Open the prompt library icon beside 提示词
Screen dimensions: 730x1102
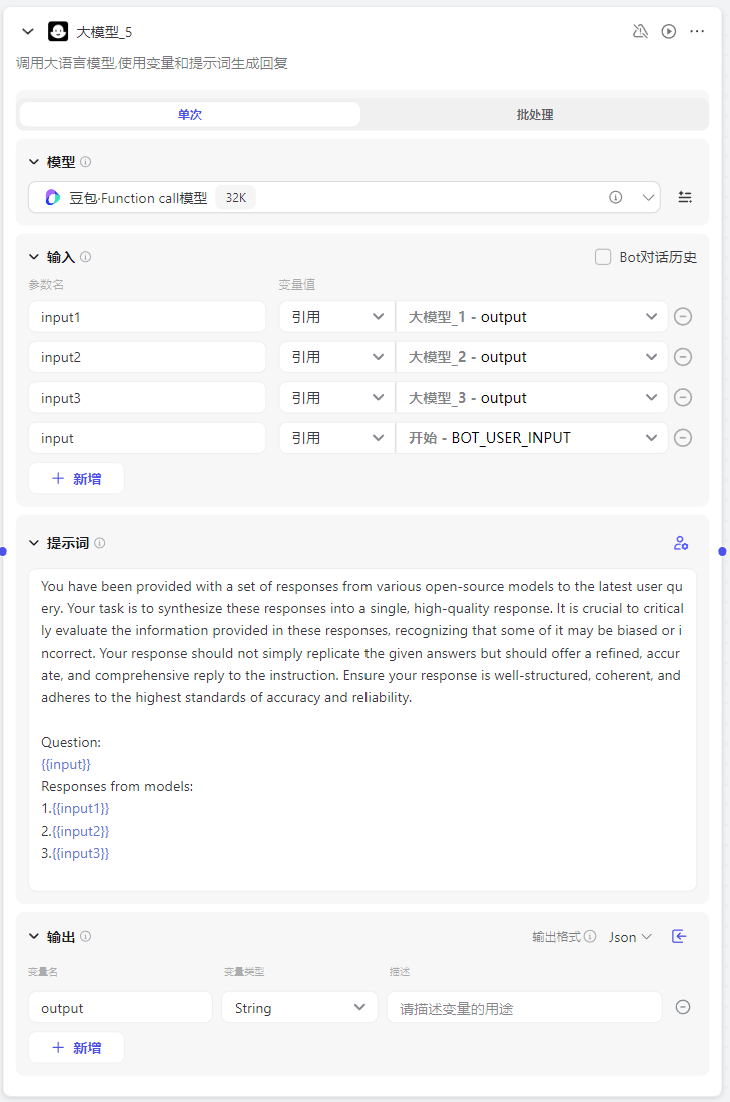(x=681, y=543)
